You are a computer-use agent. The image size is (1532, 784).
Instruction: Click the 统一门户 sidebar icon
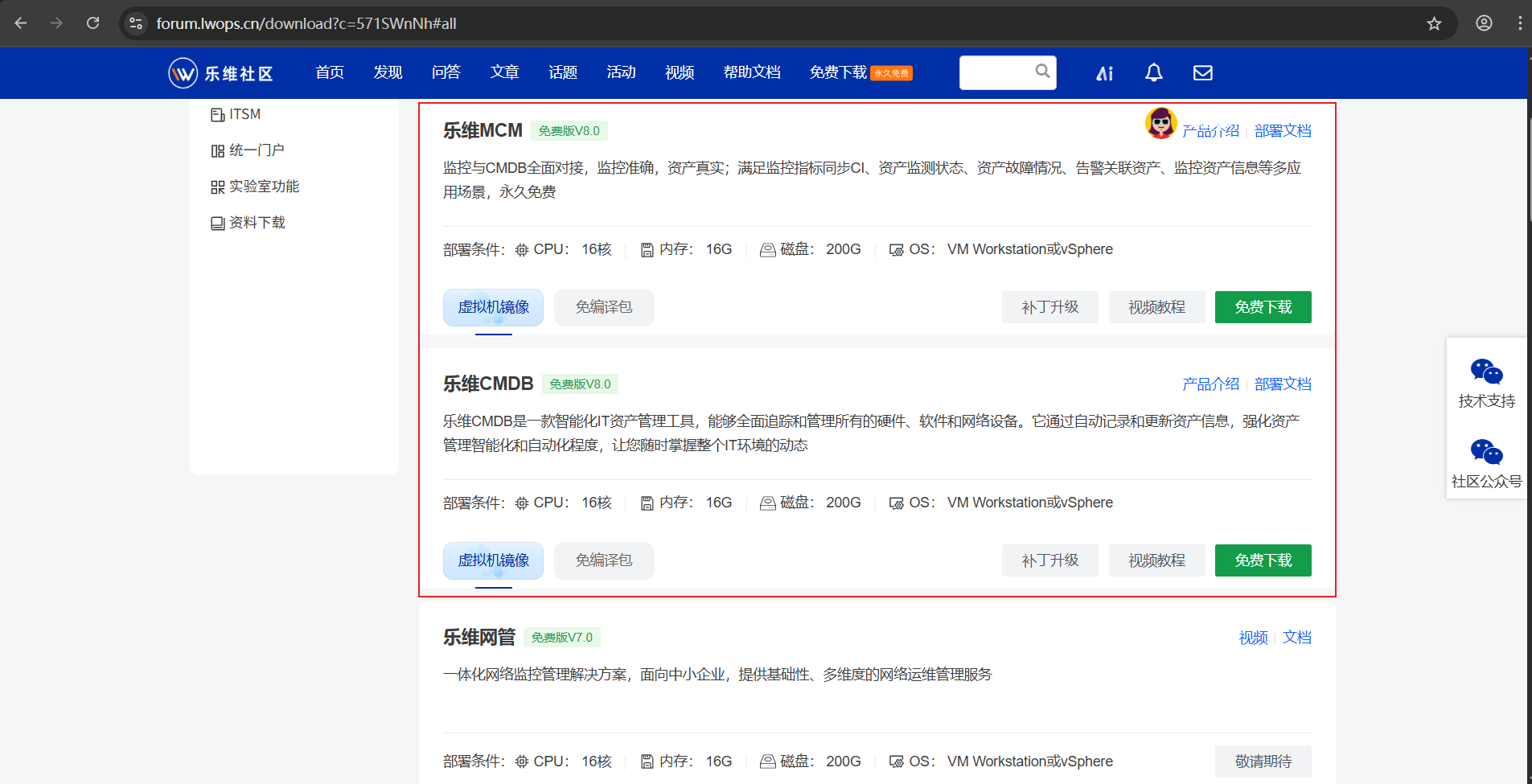pos(217,151)
